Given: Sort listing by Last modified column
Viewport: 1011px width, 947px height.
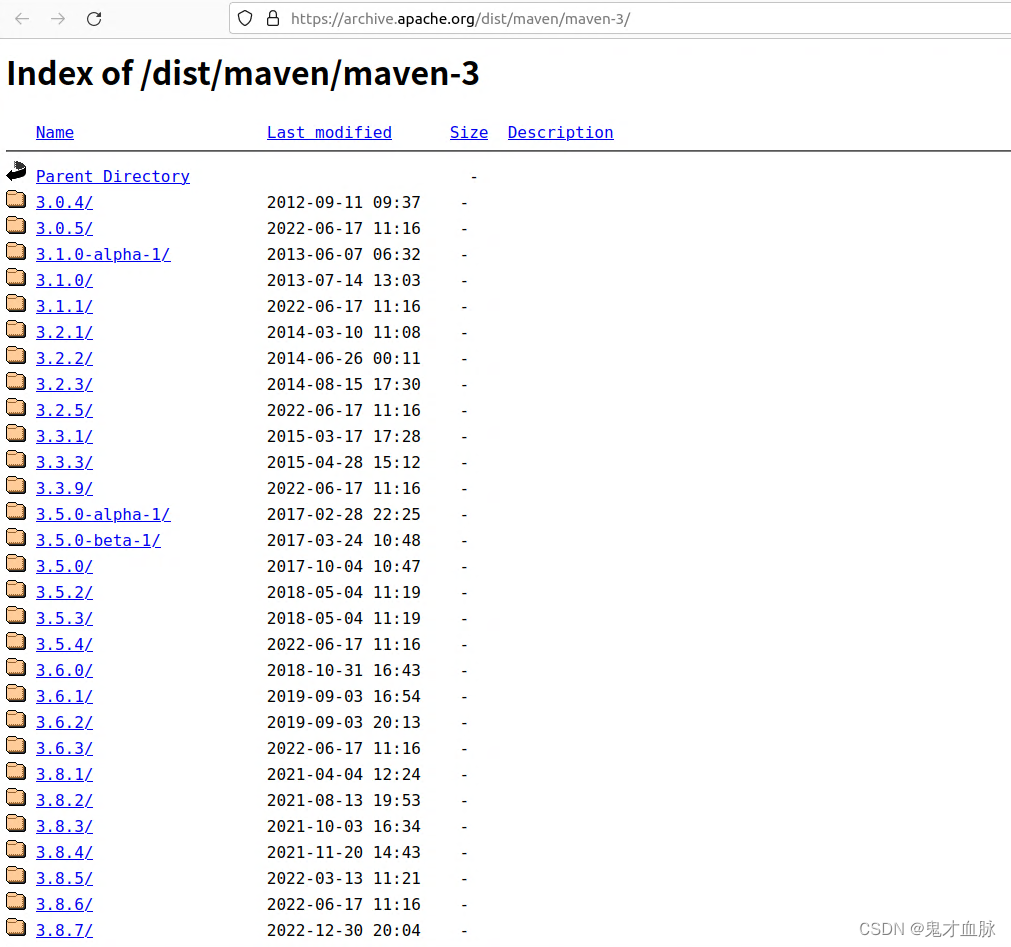Looking at the screenshot, I should tap(329, 132).
